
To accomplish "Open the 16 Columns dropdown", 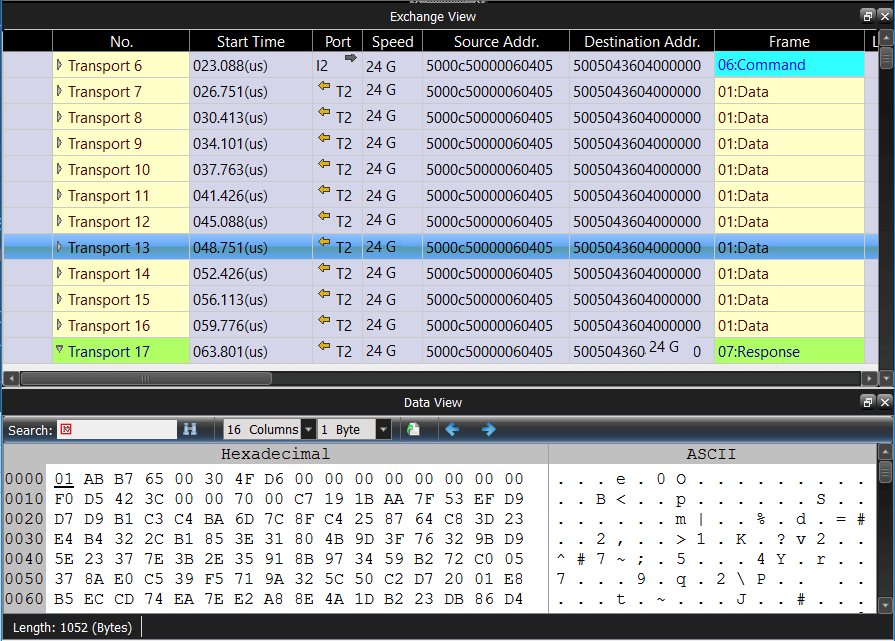I will tap(308, 430).
